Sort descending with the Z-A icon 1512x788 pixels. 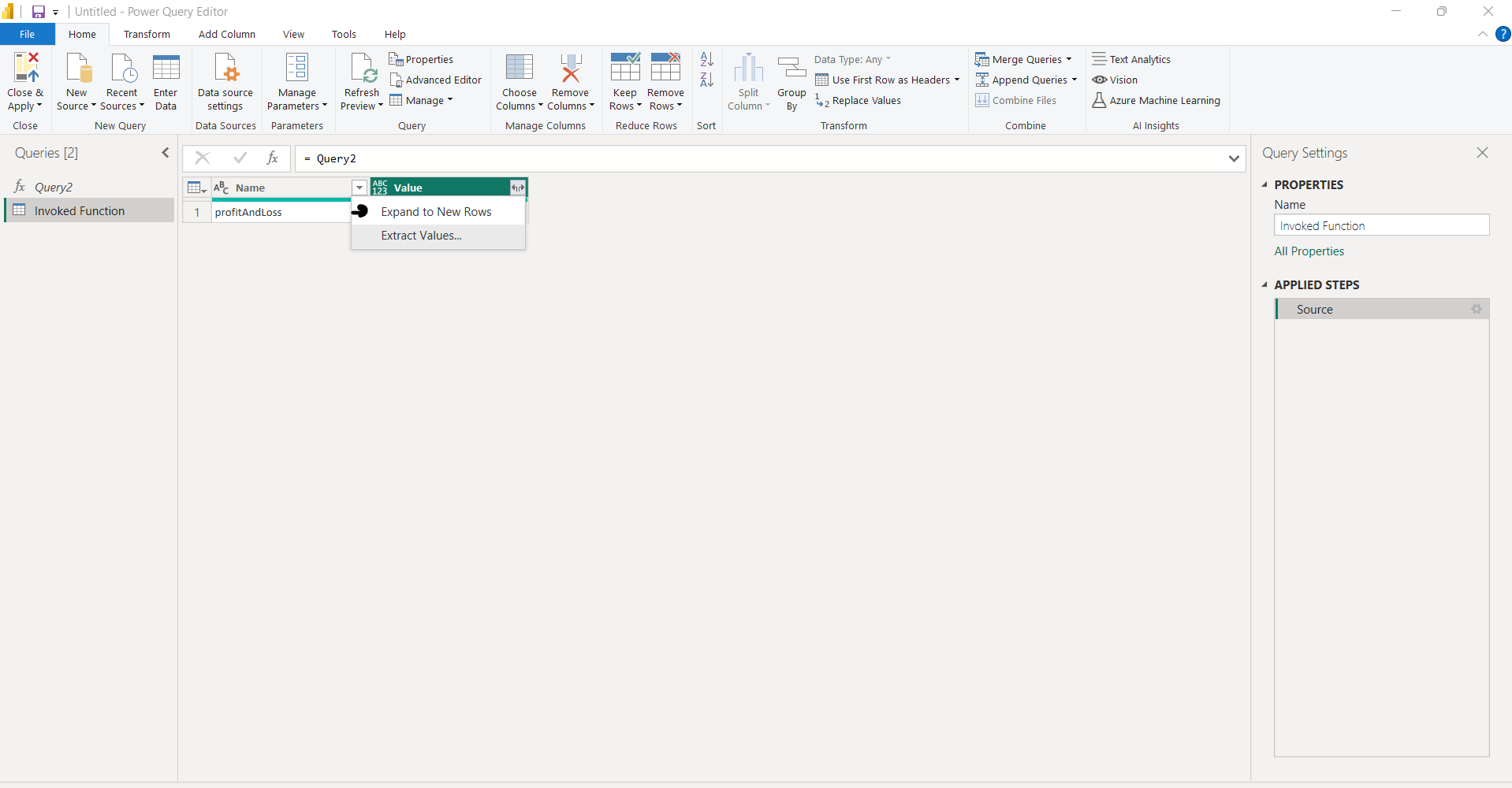707,80
